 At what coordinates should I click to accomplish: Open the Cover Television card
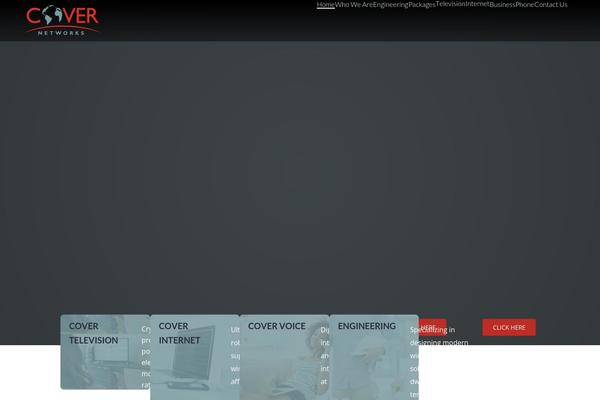click(105, 352)
